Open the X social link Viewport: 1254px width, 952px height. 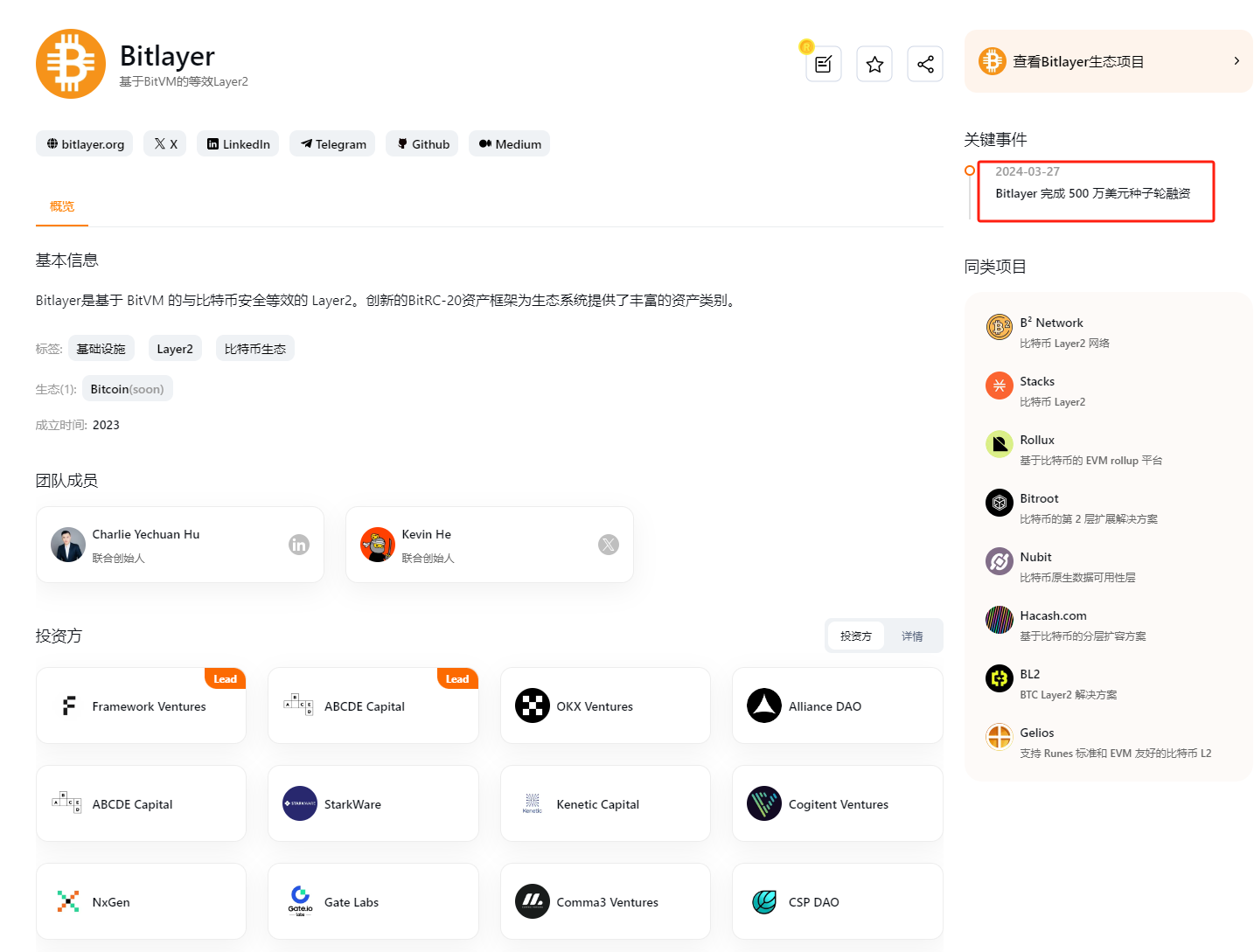165,144
